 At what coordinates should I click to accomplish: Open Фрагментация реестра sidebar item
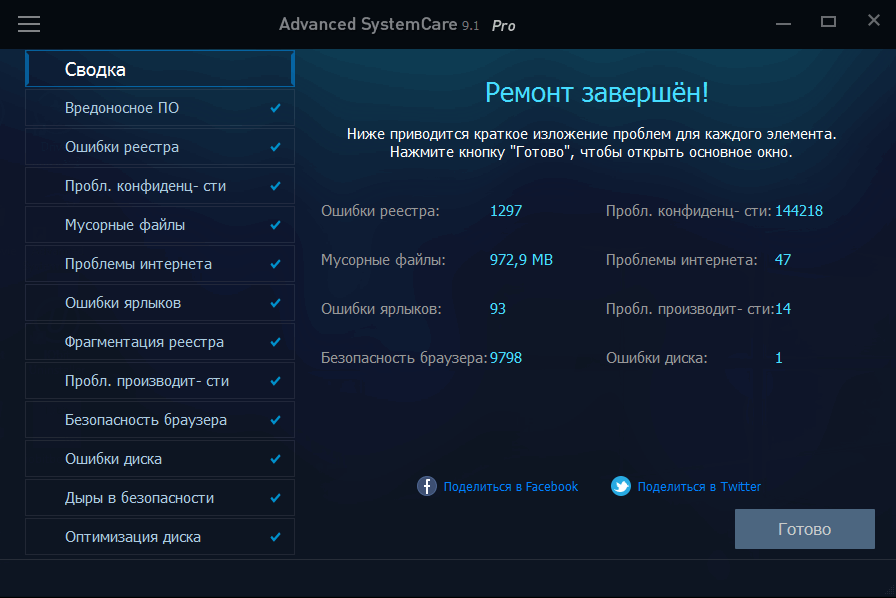tap(160, 342)
